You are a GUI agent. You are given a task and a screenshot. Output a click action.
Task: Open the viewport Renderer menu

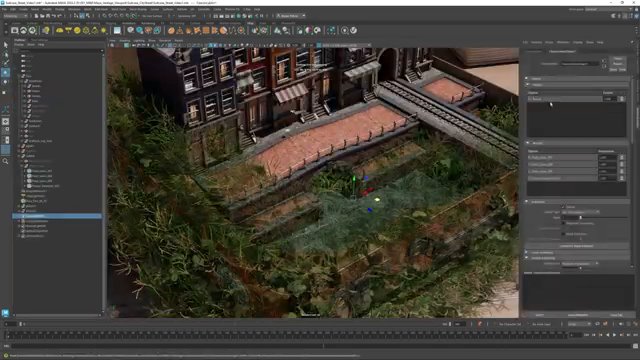tap(165, 41)
